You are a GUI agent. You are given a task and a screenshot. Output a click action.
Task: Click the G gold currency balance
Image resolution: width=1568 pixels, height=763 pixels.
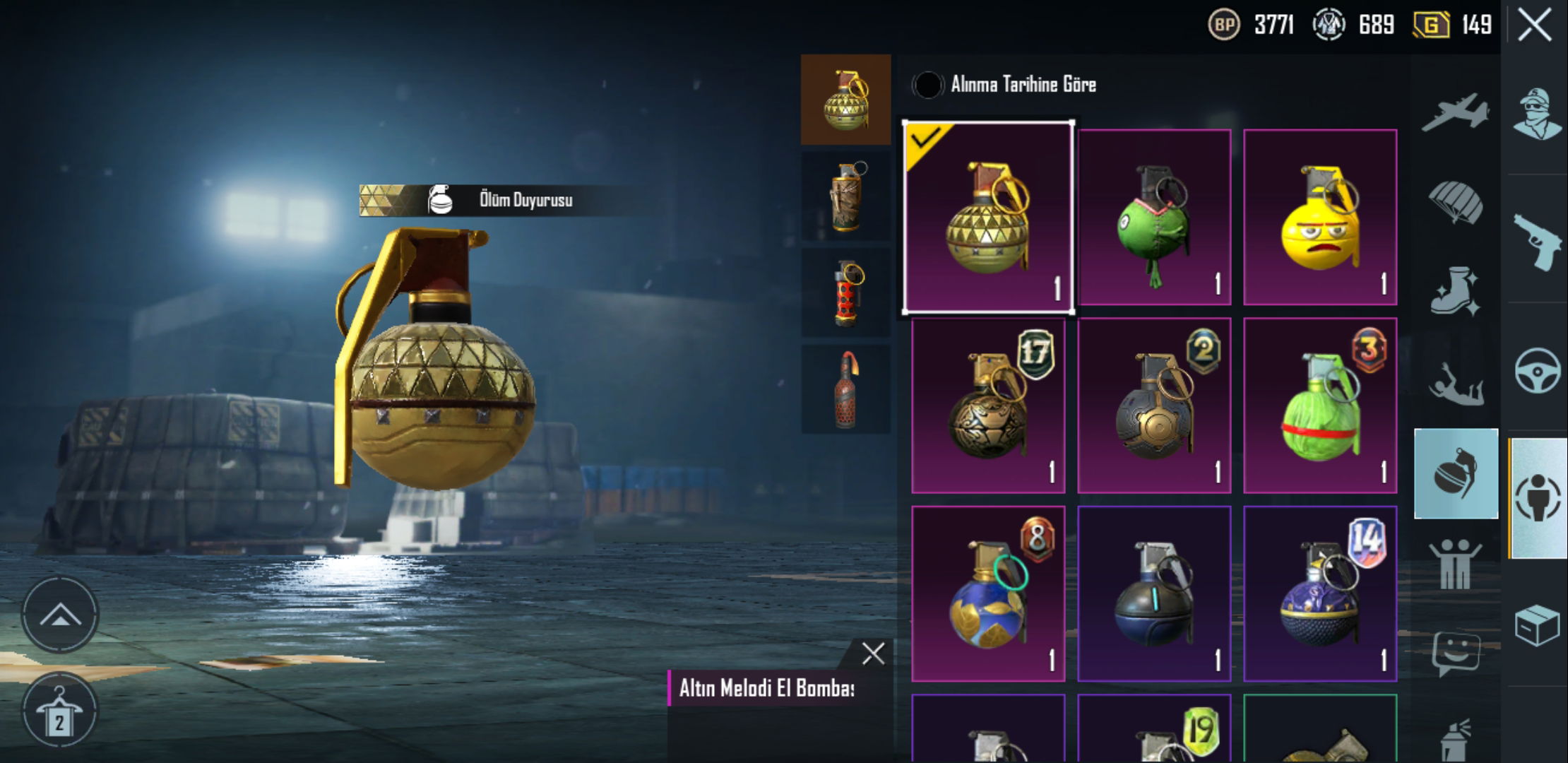click(1453, 25)
